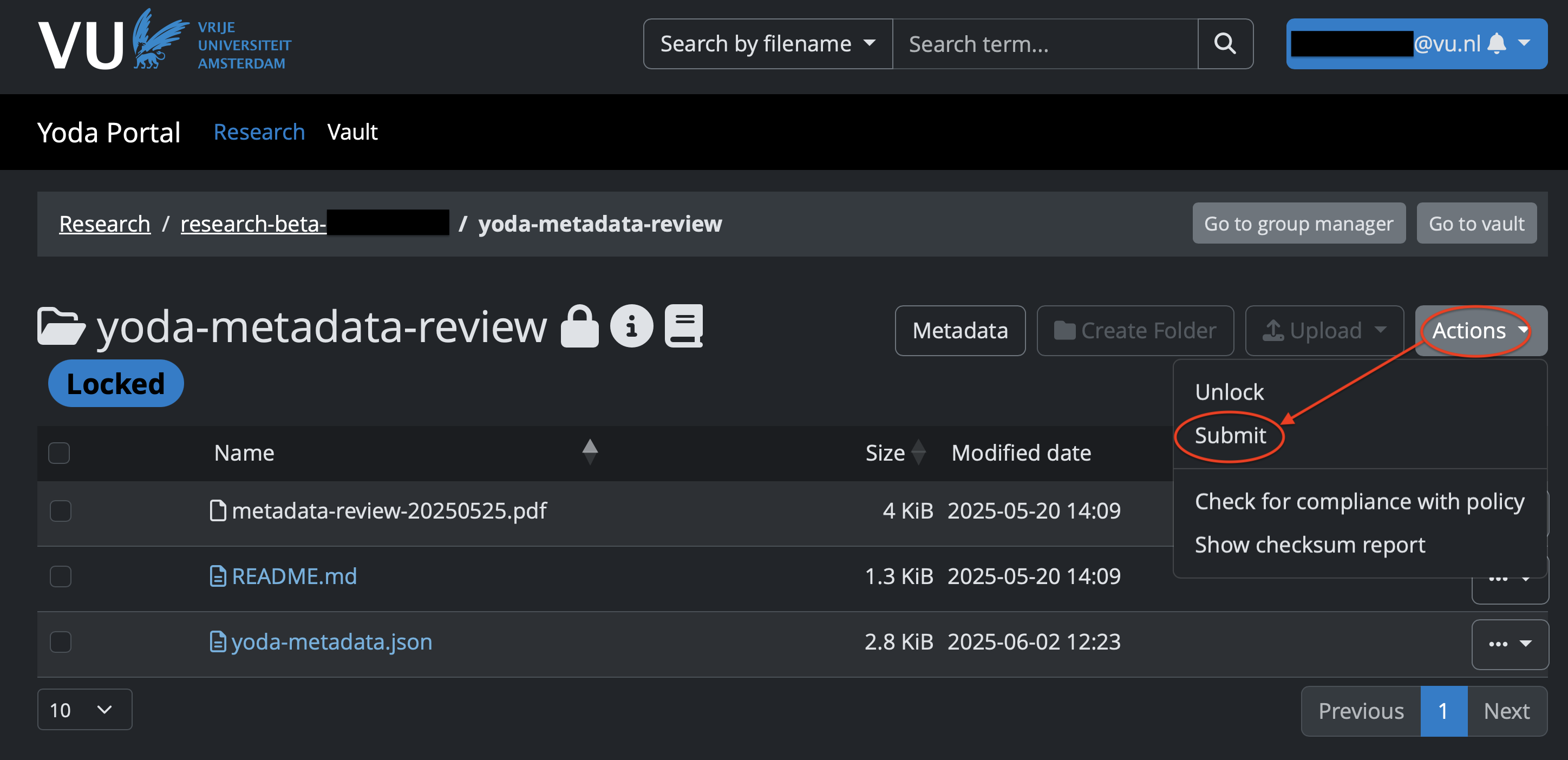1568x760 pixels.
Task: Click the Metadata button
Action: [x=960, y=330]
